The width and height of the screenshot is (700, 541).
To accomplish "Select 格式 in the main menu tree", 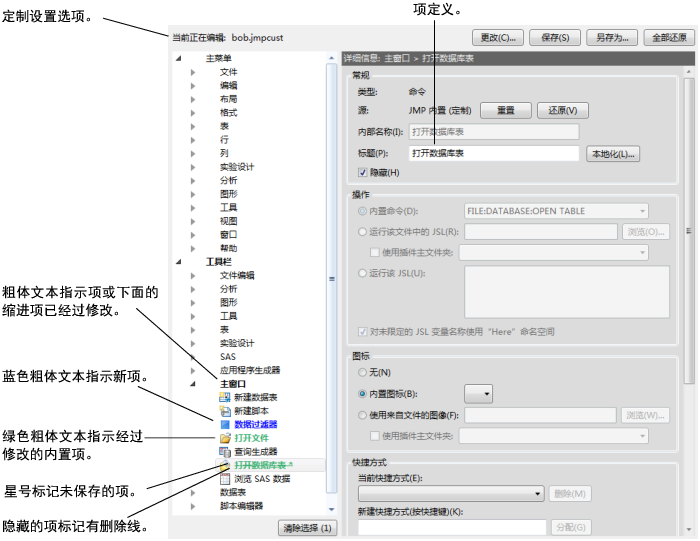I will (x=228, y=112).
